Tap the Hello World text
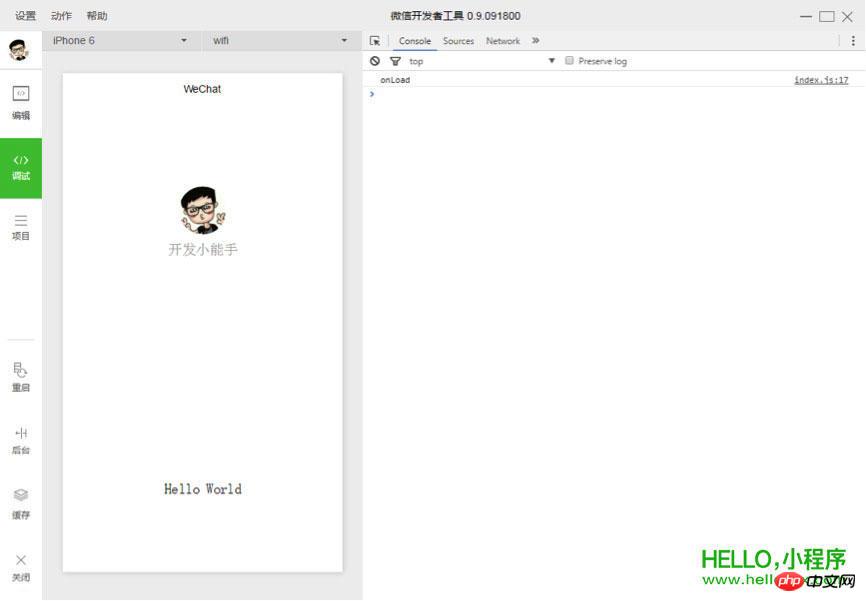 click(203, 489)
